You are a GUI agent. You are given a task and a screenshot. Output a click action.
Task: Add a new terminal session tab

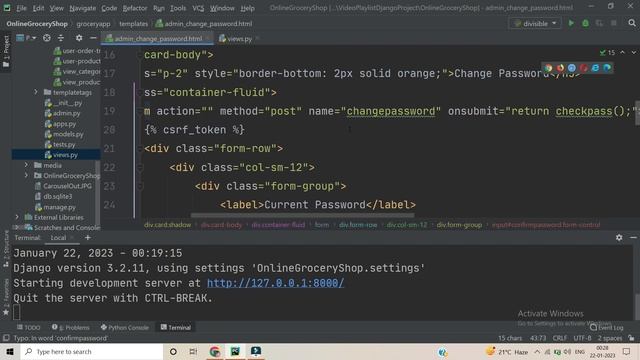(87, 238)
